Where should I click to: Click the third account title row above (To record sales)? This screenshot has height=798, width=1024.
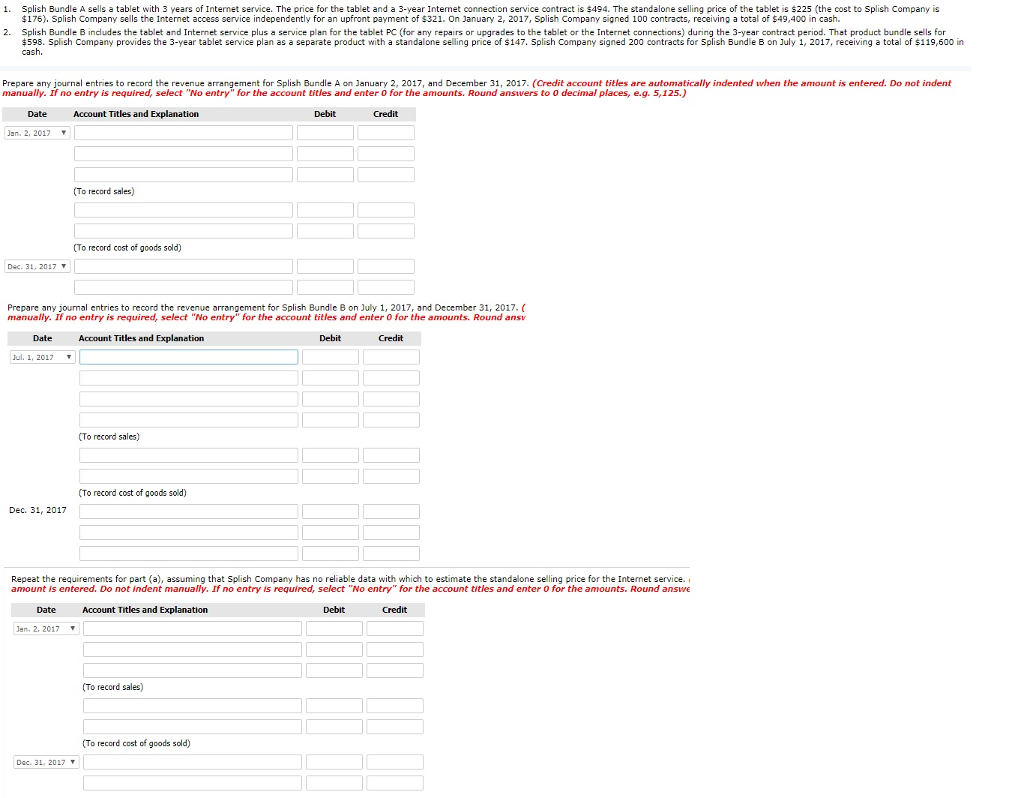click(x=181, y=174)
